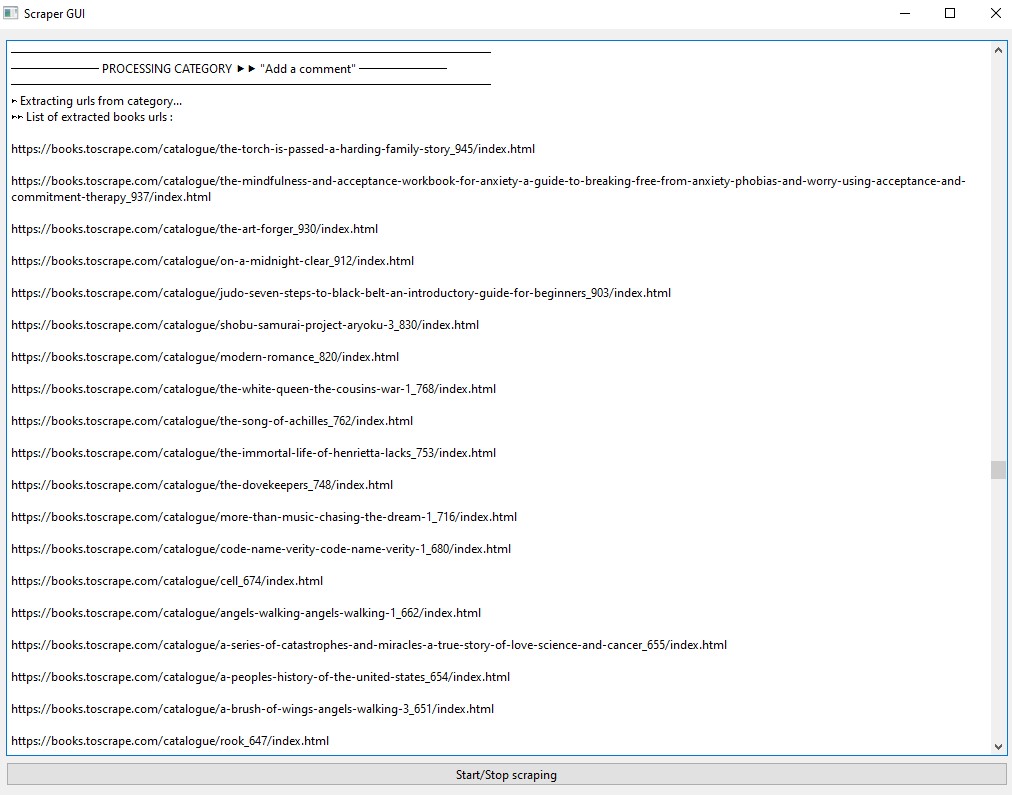Select the rook_647 URL line
Screen dimensions: 1012x795
170,741
